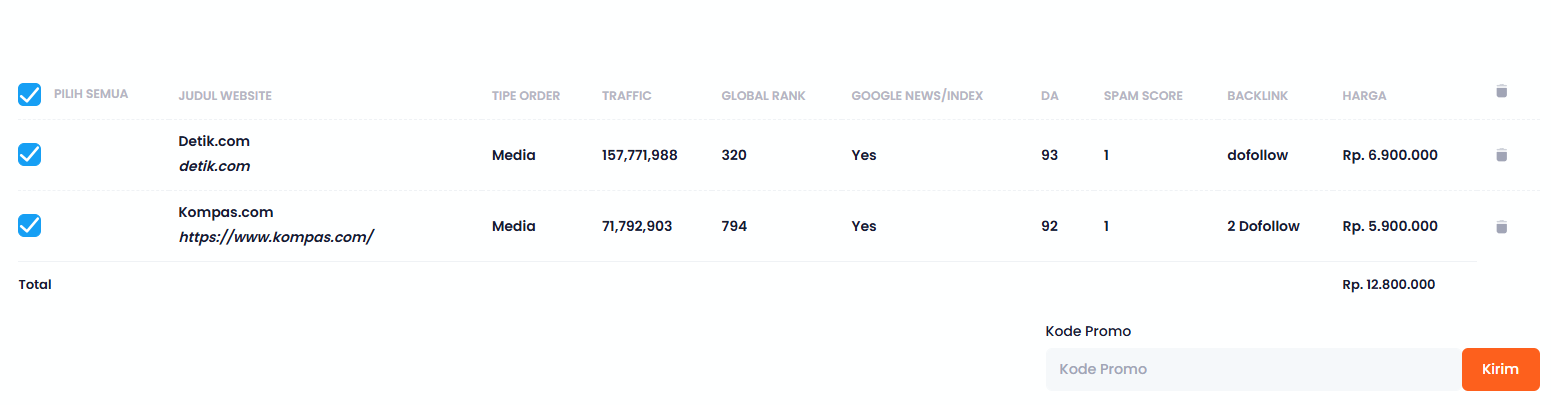The height and width of the screenshot is (405, 1551).
Task: Open the https://www.kompas.com/ link
Action: tap(276, 238)
